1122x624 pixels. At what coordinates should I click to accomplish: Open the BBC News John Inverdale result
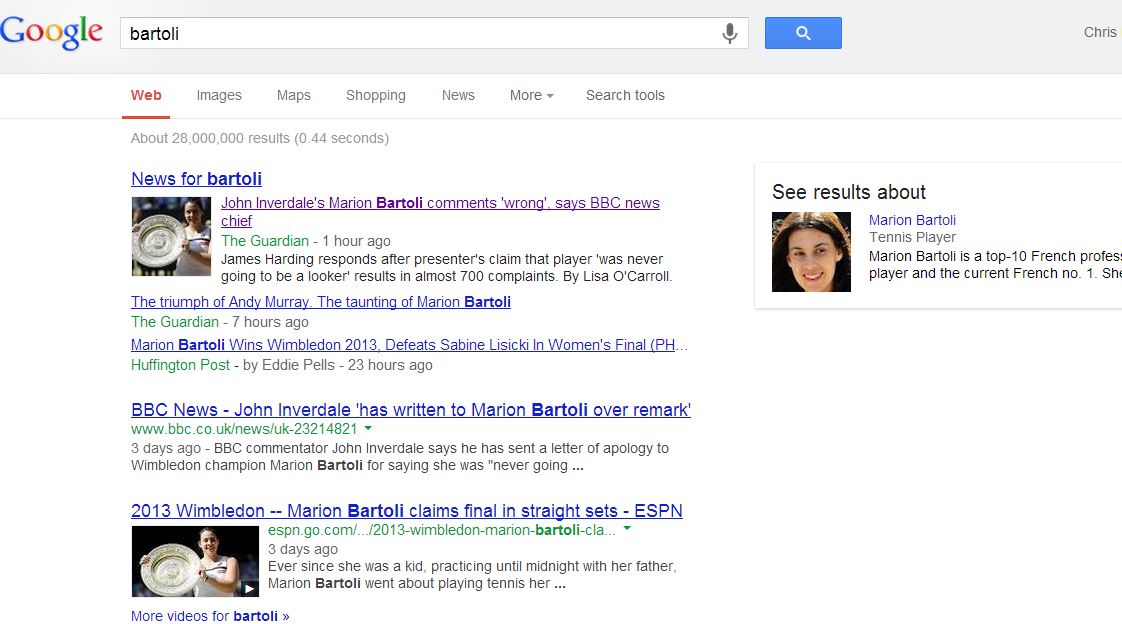click(x=411, y=410)
